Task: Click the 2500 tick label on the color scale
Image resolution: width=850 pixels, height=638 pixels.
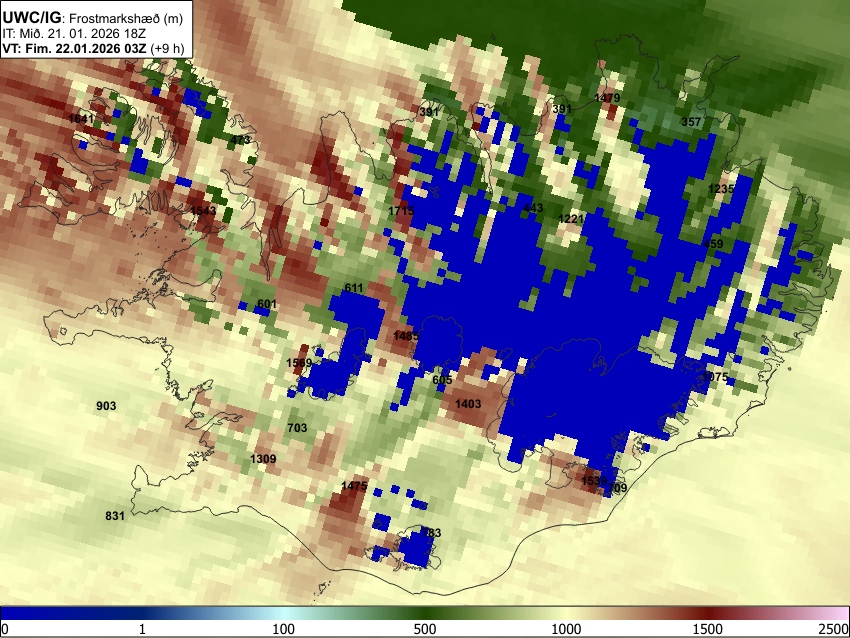Action: point(835,629)
